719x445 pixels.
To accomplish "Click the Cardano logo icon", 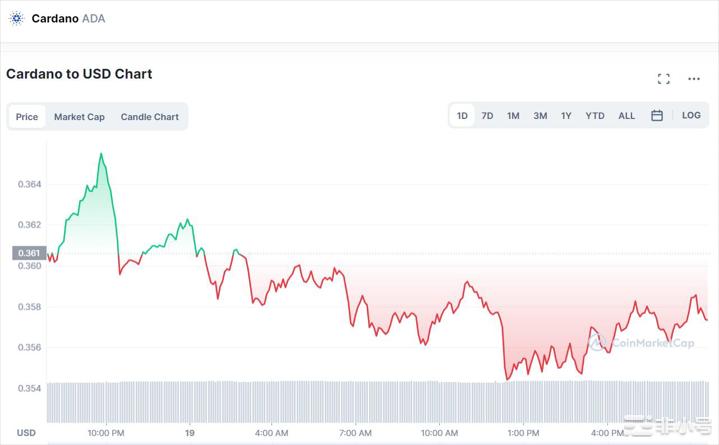I will click(x=16, y=18).
